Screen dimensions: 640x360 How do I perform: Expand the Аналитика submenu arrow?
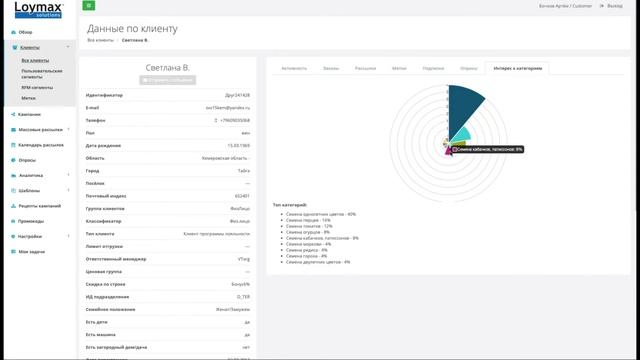coord(68,175)
